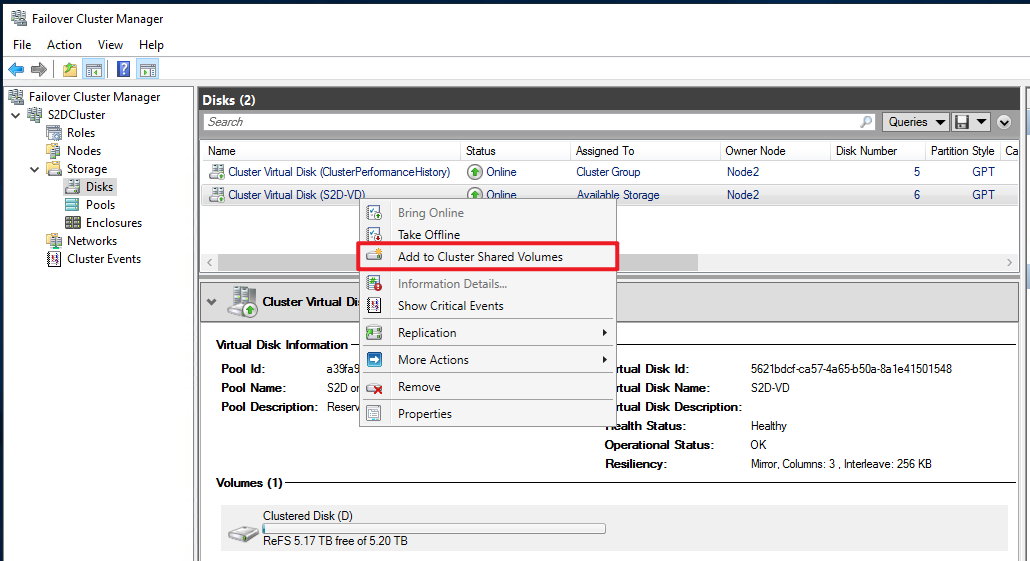1030x561 pixels.
Task: Expand the round chevron next to Queries
Action: [1004, 122]
